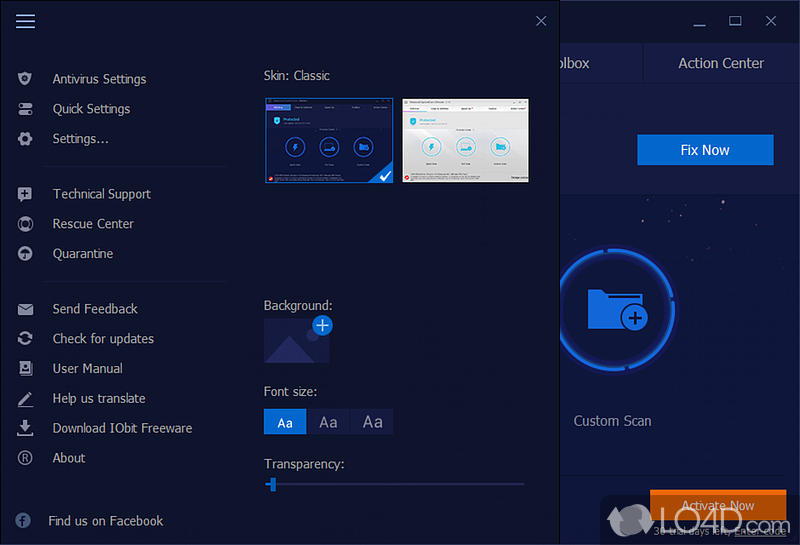Open Download IObit Freeware icon
The height and width of the screenshot is (545, 800).
(x=26, y=428)
